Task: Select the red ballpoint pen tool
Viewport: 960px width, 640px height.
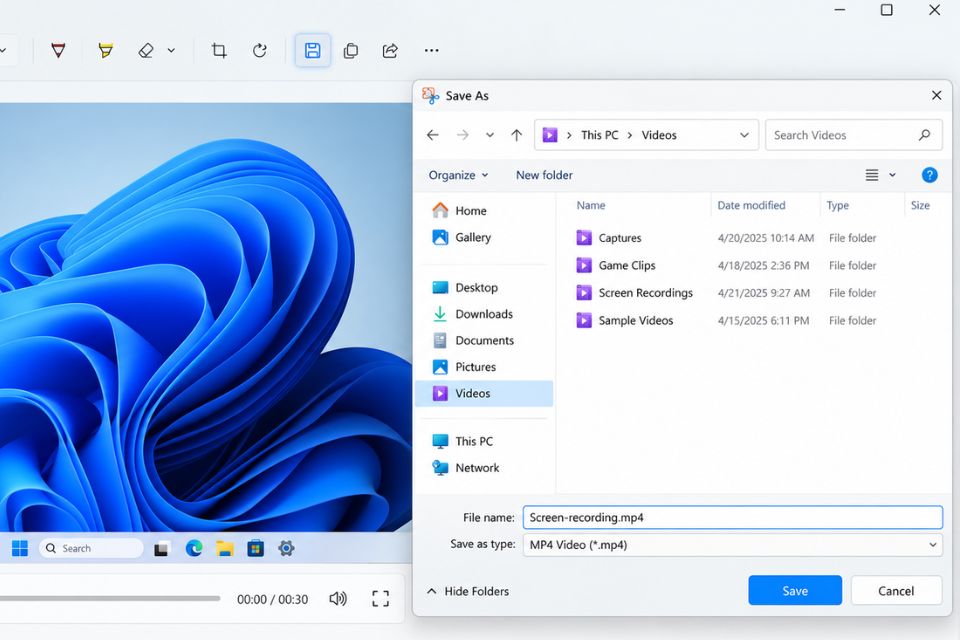Action: click(58, 50)
